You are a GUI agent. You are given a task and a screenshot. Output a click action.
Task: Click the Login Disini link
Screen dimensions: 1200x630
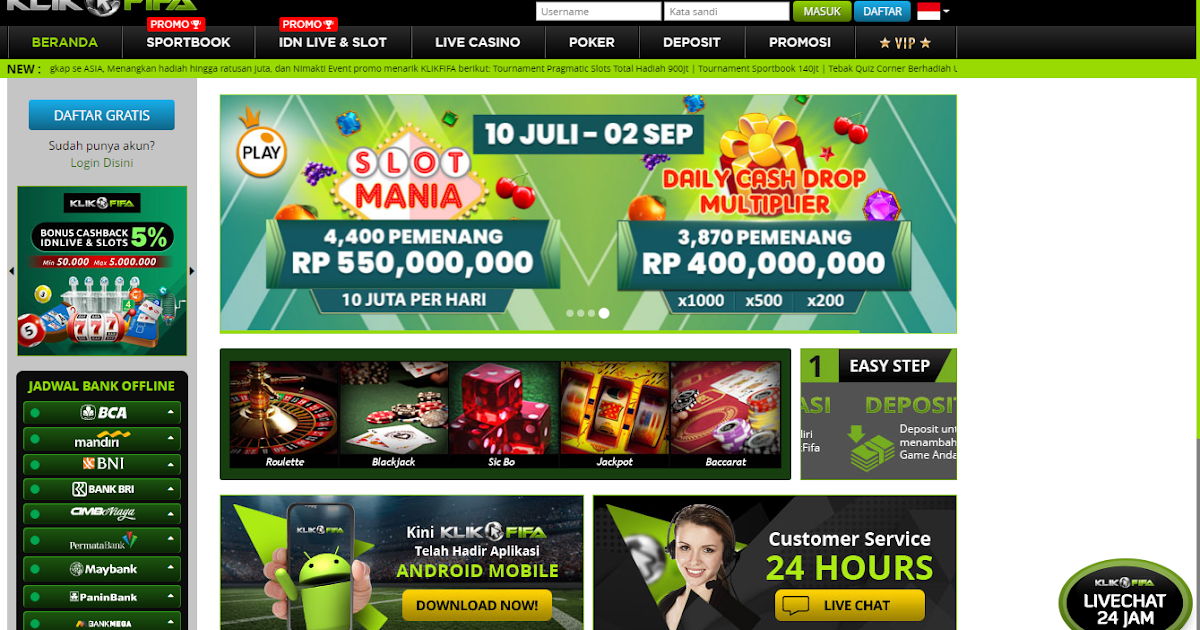(102, 162)
